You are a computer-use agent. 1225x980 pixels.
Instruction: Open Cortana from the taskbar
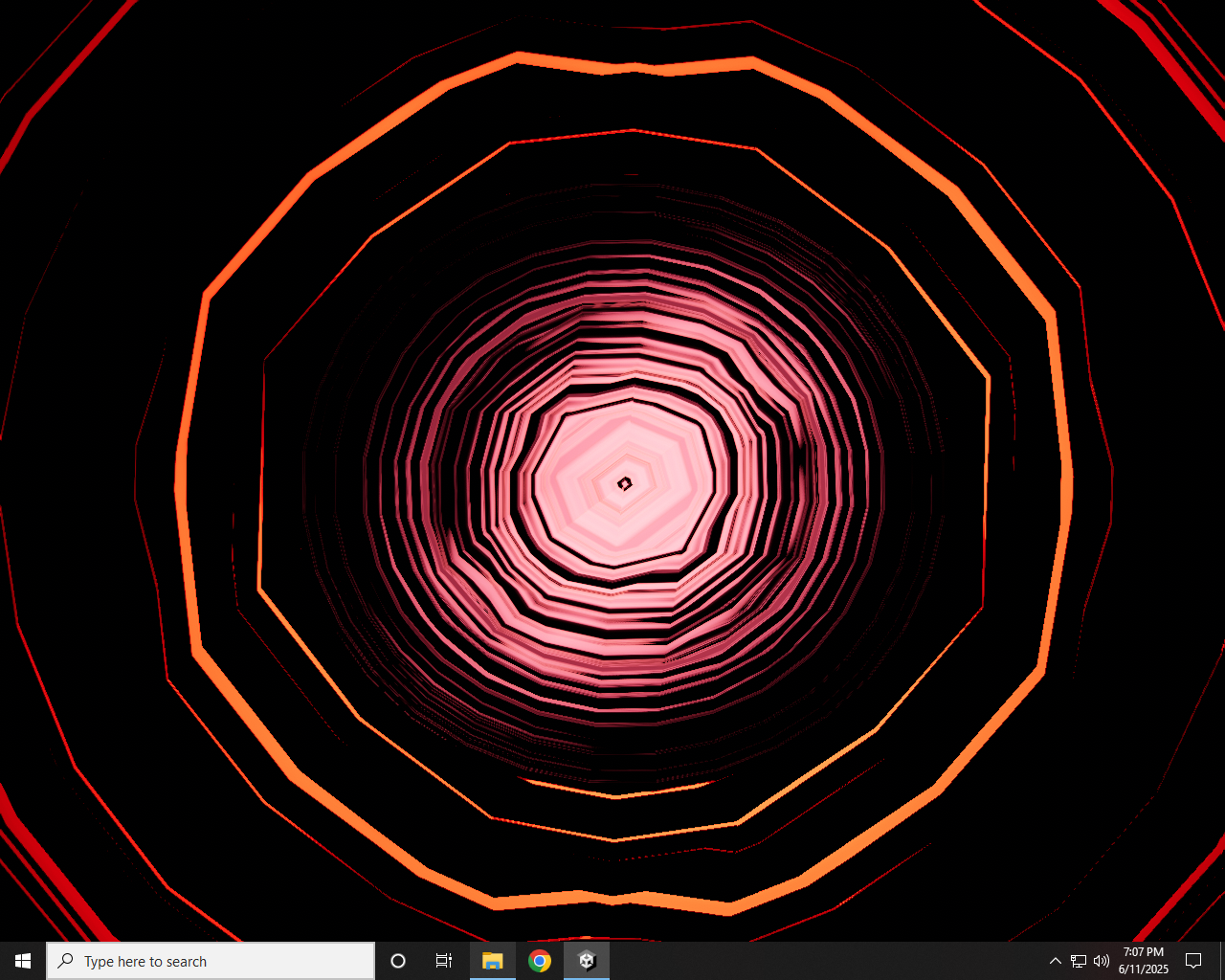(x=398, y=961)
